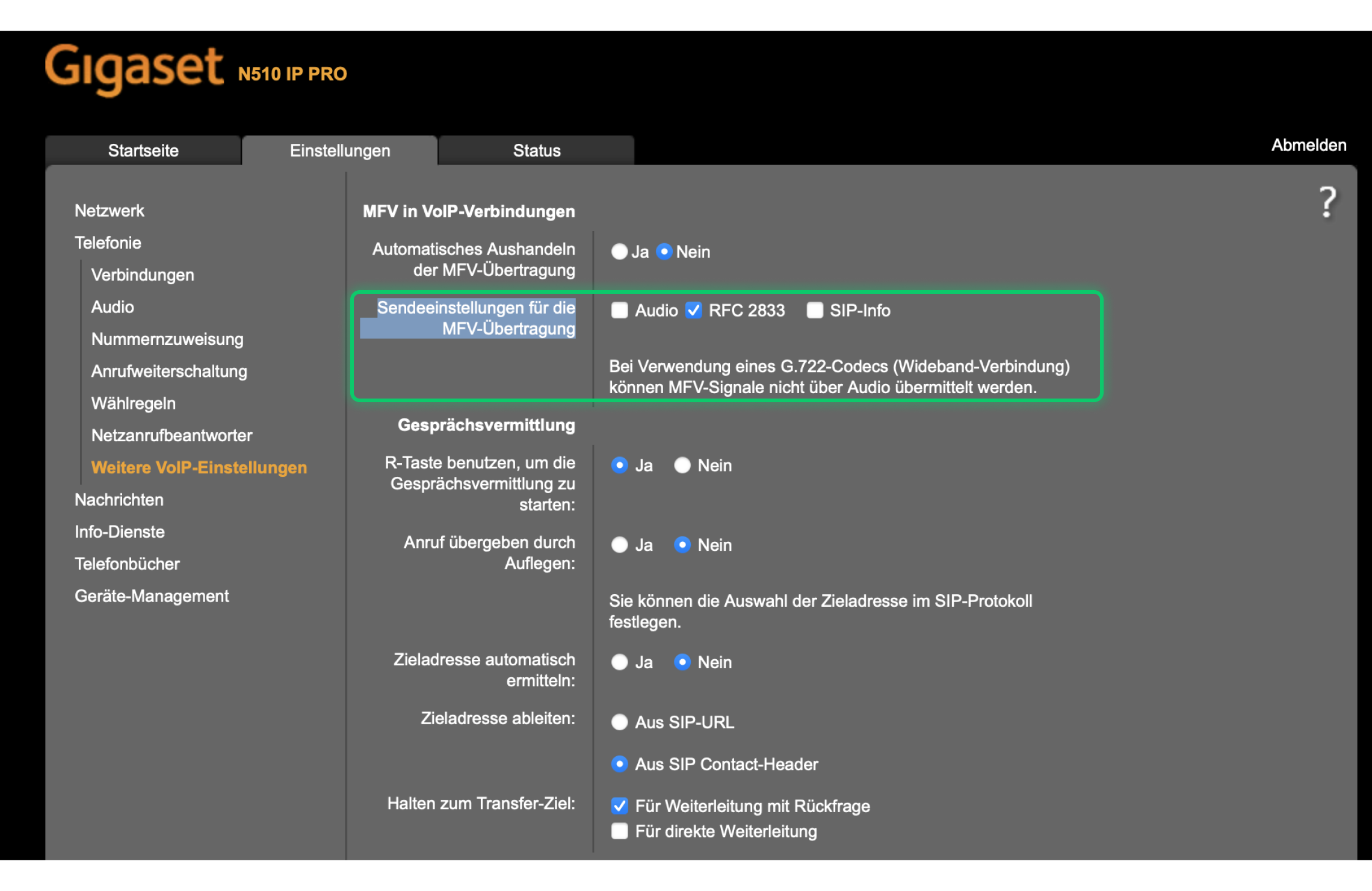Open Nummernzuweisung submenu entry
The height and width of the screenshot is (891, 1372).
click(168, 339)
